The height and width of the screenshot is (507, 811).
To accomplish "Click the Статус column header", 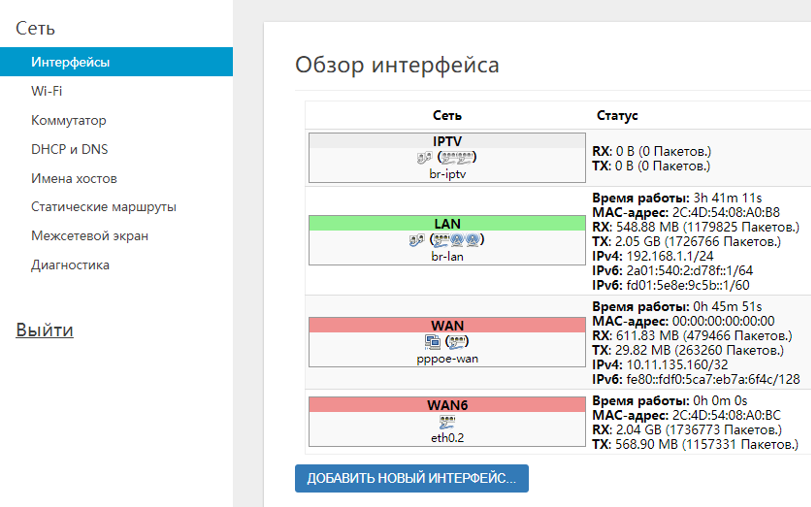I will click(617, 115).
